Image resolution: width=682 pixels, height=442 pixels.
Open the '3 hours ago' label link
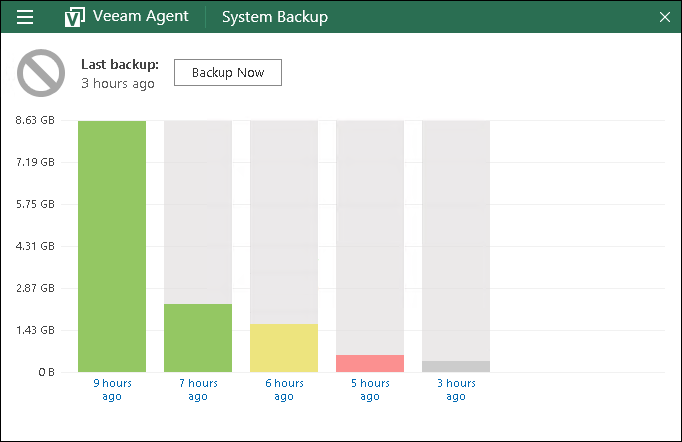coord(456,390)
